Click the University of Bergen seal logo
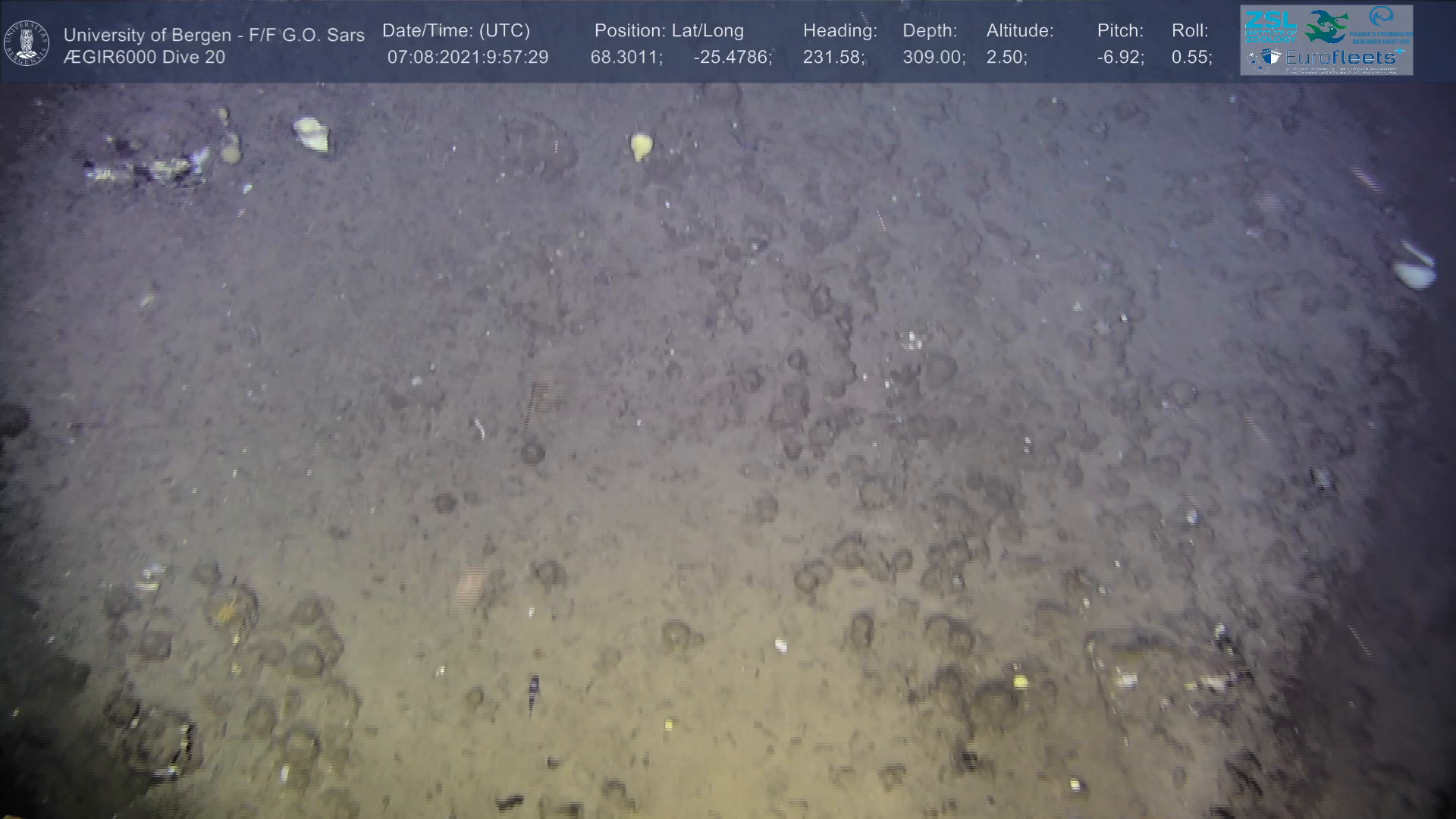 27,43
